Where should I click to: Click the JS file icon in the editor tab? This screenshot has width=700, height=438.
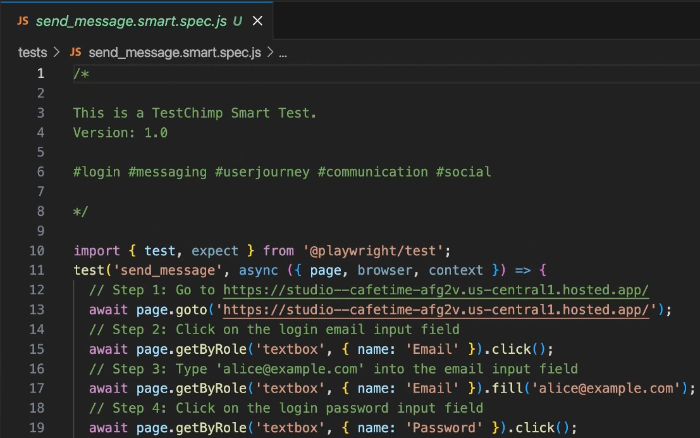click(x=22, y=21)
